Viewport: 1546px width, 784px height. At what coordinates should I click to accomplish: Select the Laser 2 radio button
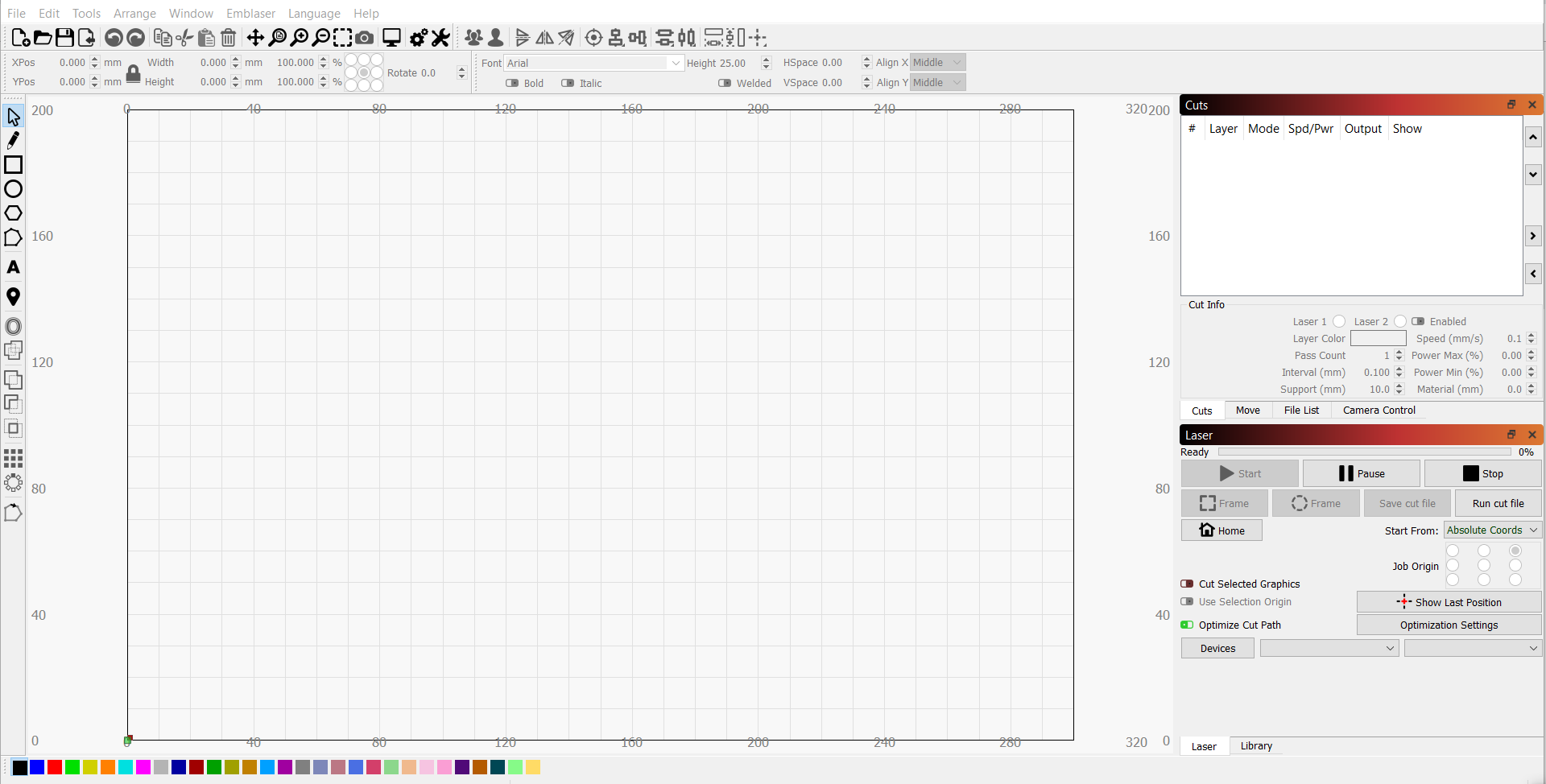[1400, 321]
